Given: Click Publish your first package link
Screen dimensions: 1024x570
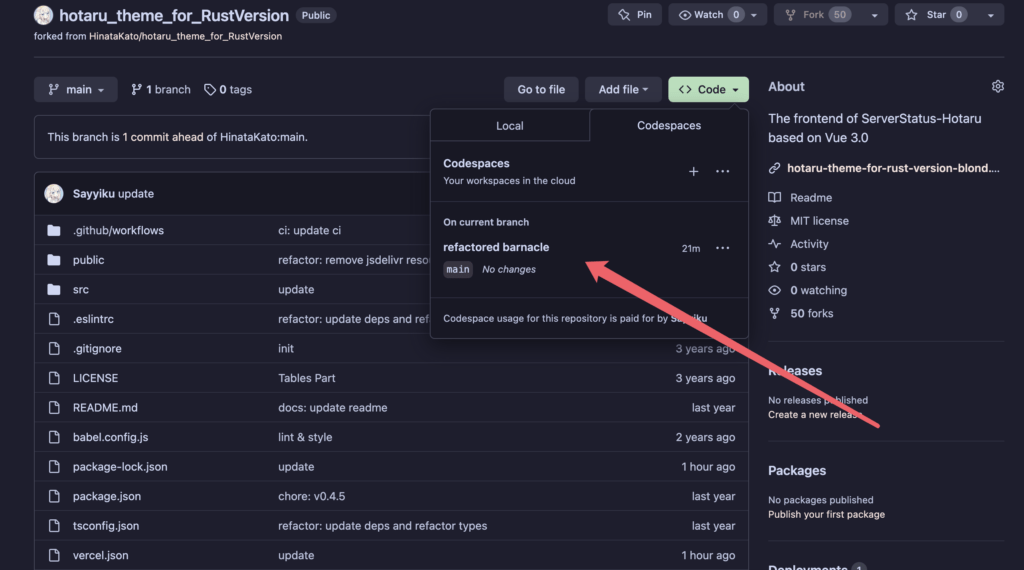Looking at the screenshot, I should [826, 515].
